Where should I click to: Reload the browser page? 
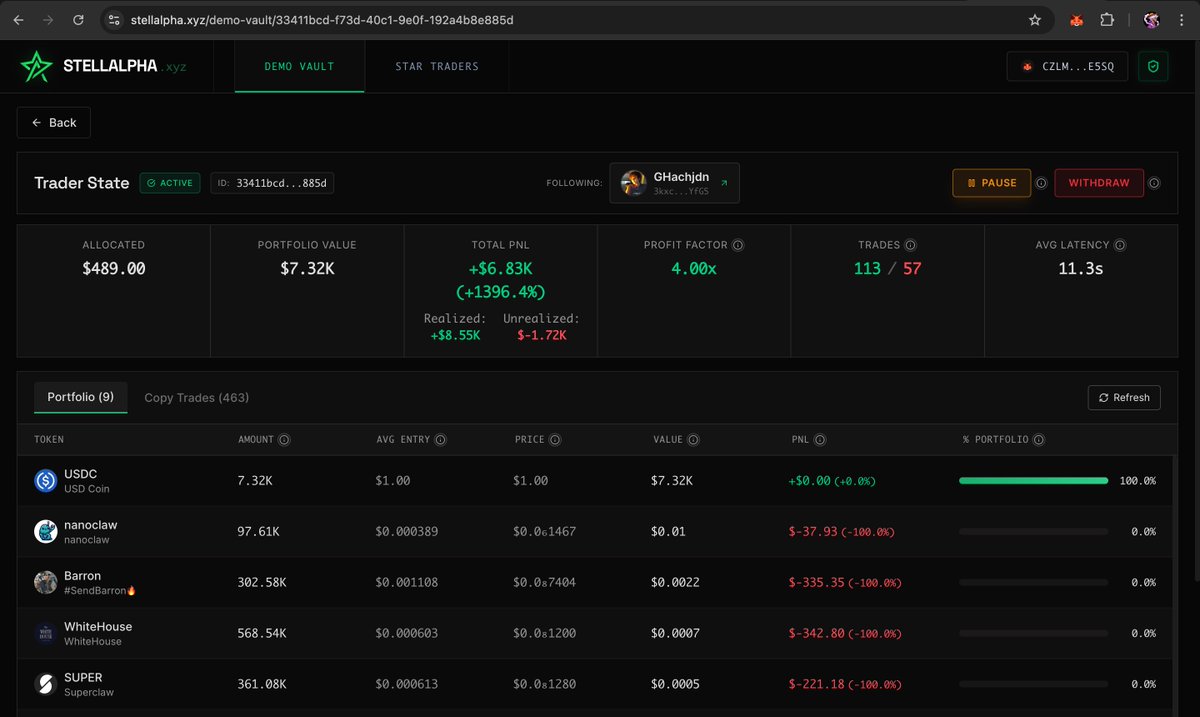(x=78, y=20)
